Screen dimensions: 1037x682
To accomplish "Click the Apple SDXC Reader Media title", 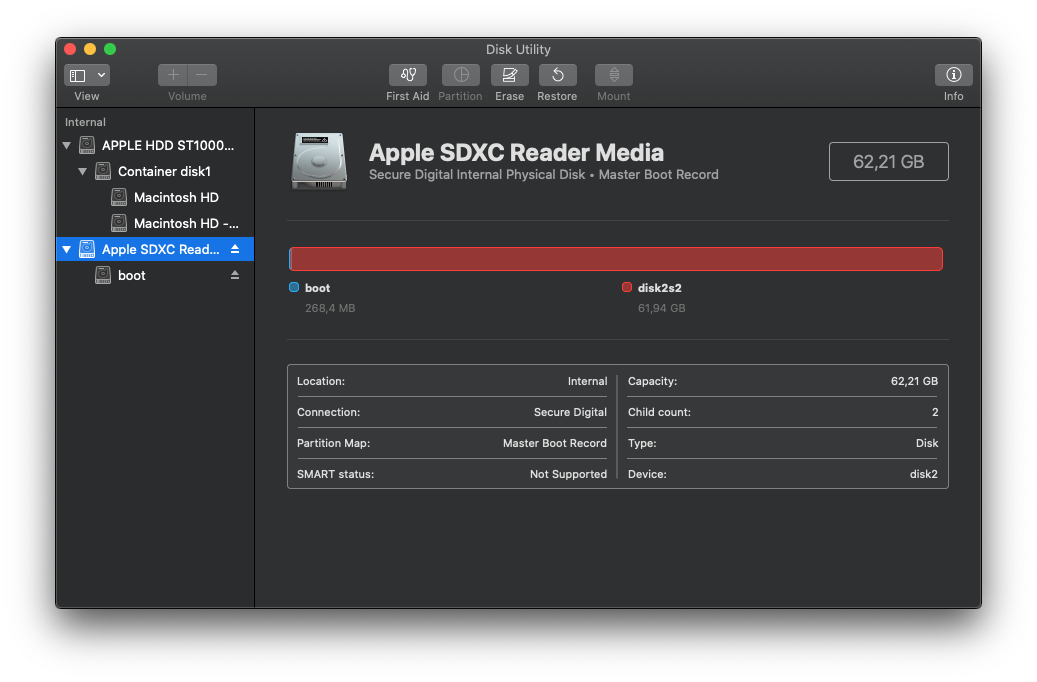I will point(516,153).
